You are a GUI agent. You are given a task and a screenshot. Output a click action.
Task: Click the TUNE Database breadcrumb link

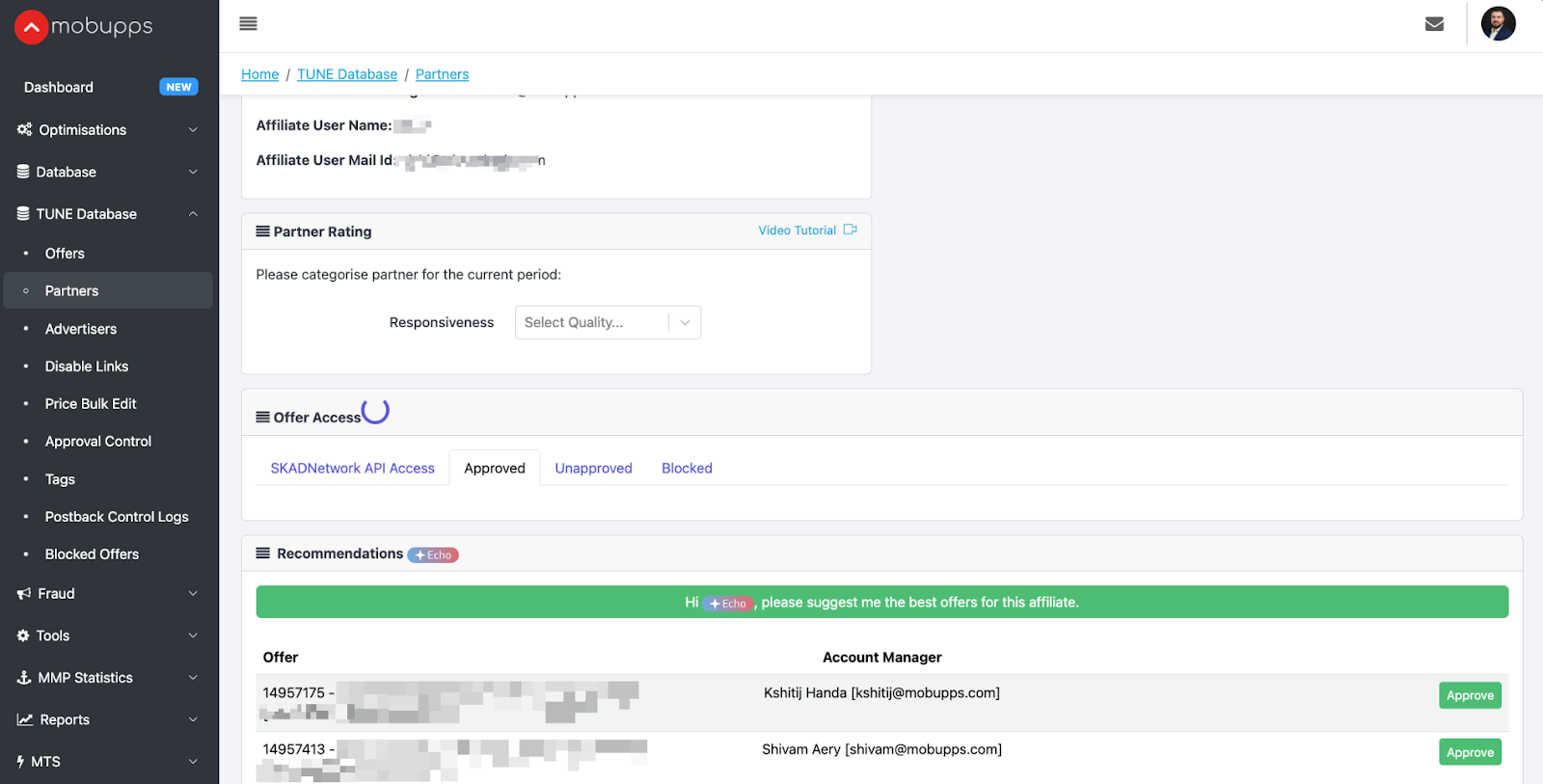[347, 74]
